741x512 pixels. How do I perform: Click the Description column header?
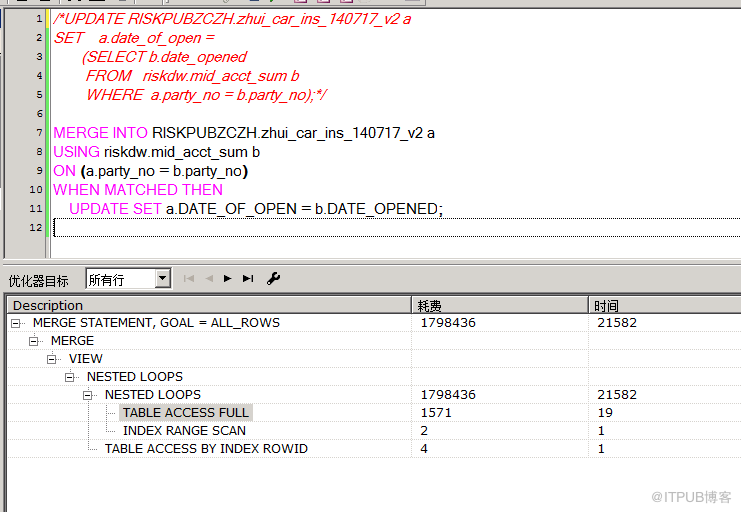tap(209, 305)
